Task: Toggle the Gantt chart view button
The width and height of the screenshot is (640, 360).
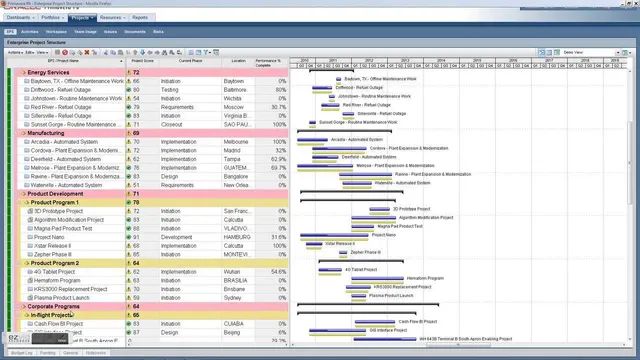Action: pyautogui.click(x=542, y=52)
